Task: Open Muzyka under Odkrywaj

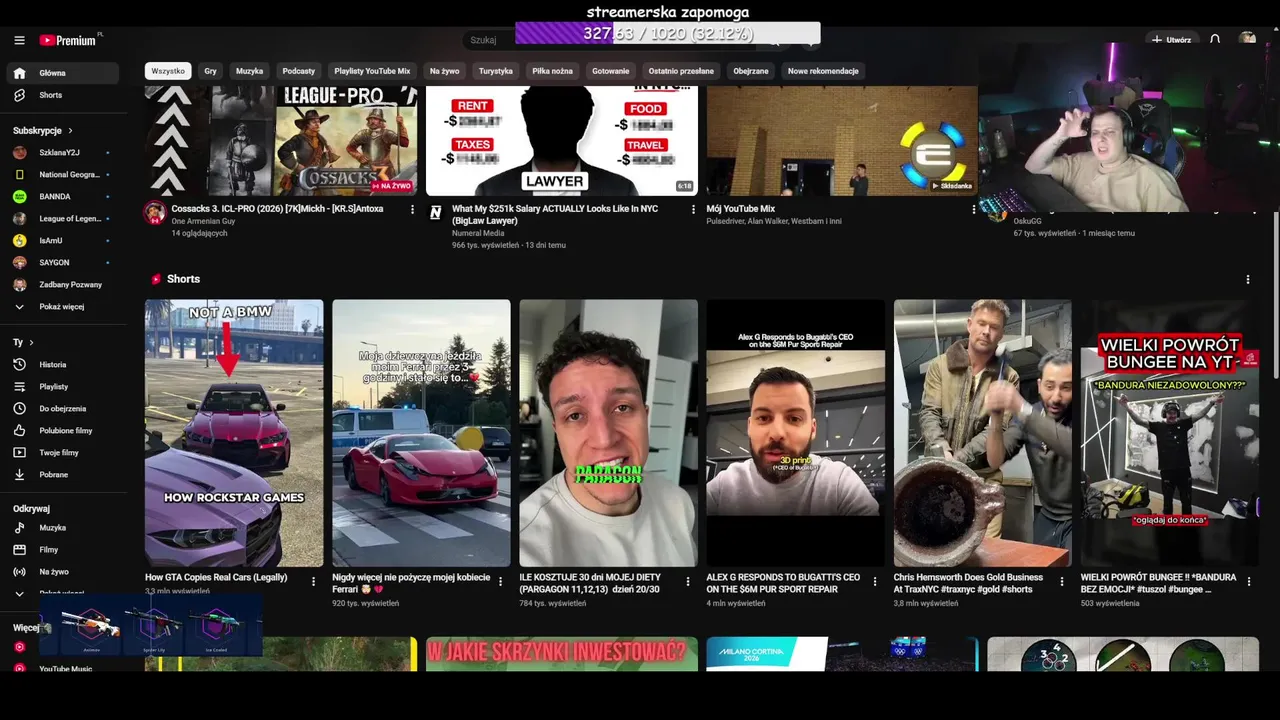Action: coord(62,528)
